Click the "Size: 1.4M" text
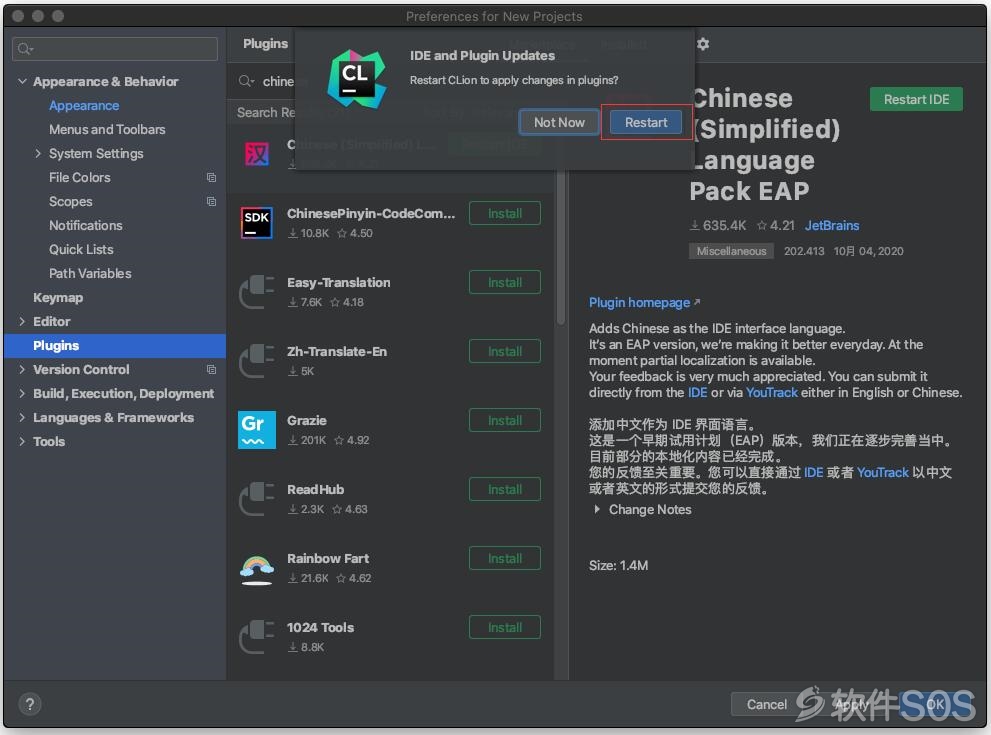 [619, 566]
